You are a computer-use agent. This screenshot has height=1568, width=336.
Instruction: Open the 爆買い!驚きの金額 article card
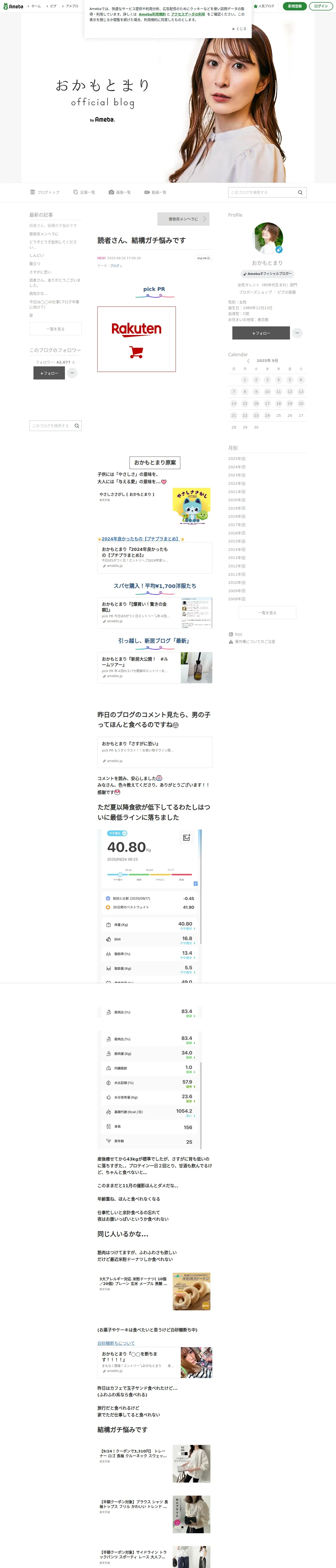pos(155,612)
